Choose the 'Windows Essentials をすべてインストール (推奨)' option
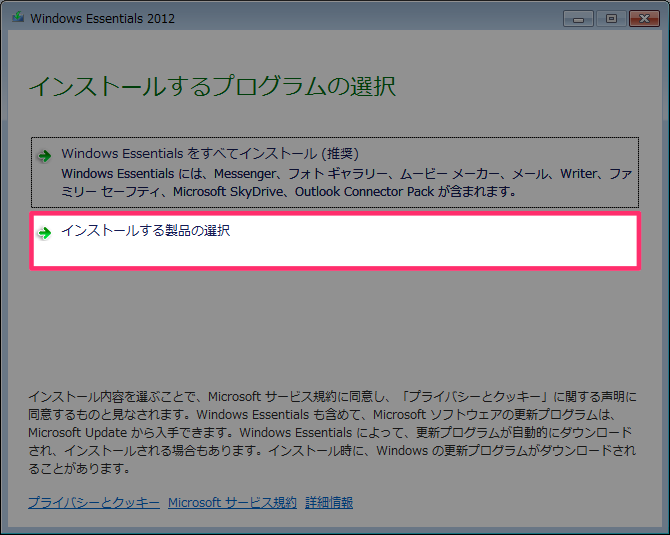This screenshot has height=535, width=670. point(335,173)
